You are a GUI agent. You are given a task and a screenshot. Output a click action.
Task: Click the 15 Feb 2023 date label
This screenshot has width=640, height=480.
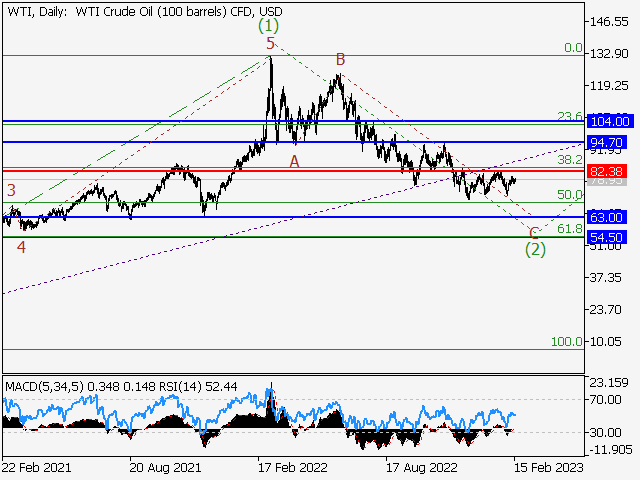tap(549, 467)
